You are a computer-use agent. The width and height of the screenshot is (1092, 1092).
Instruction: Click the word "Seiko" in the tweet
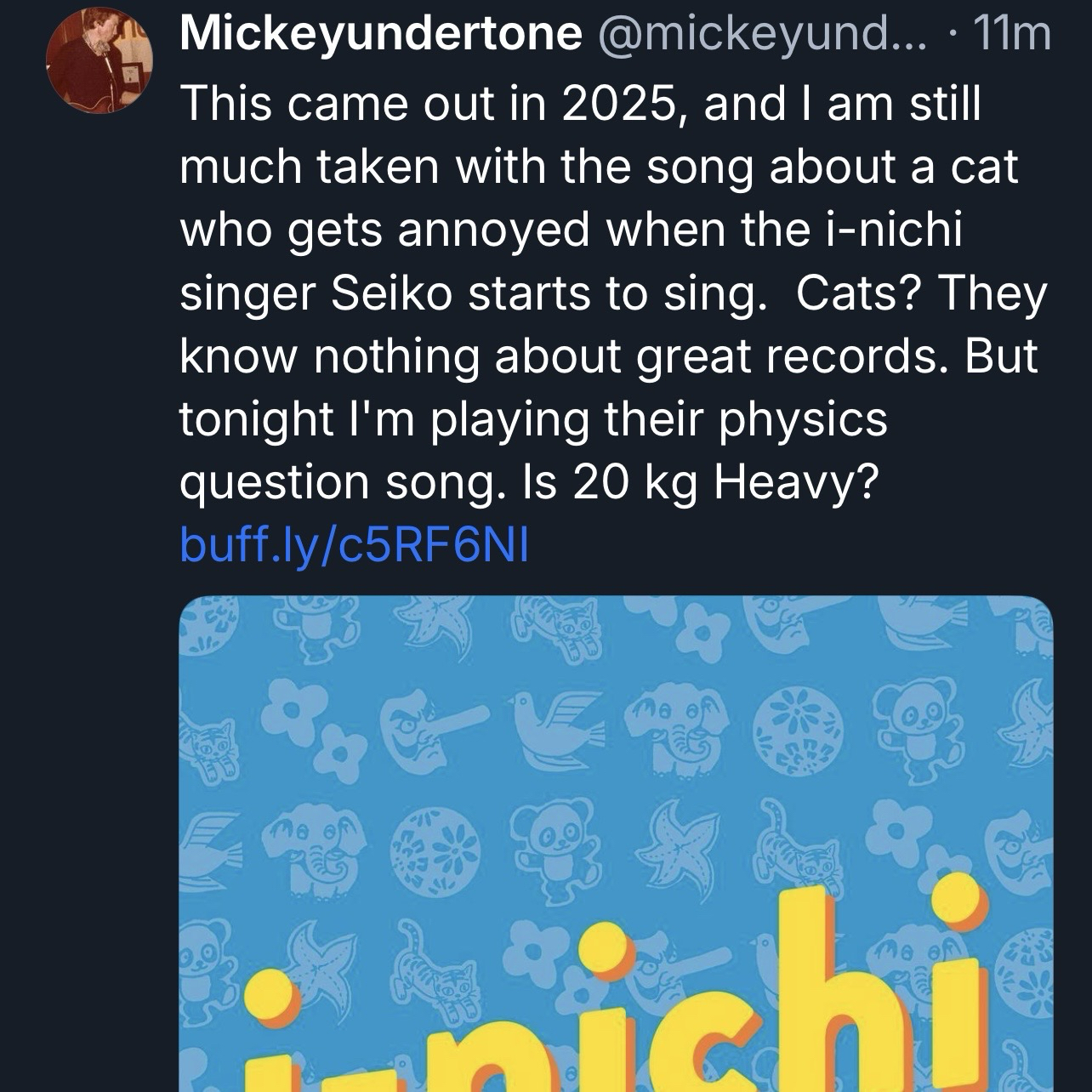click(x=386, y=293)
